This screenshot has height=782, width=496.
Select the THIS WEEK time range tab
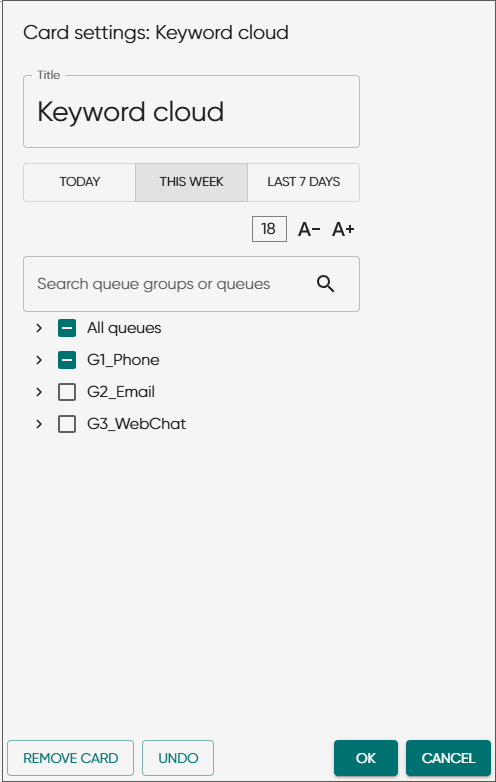click(191, 182)
